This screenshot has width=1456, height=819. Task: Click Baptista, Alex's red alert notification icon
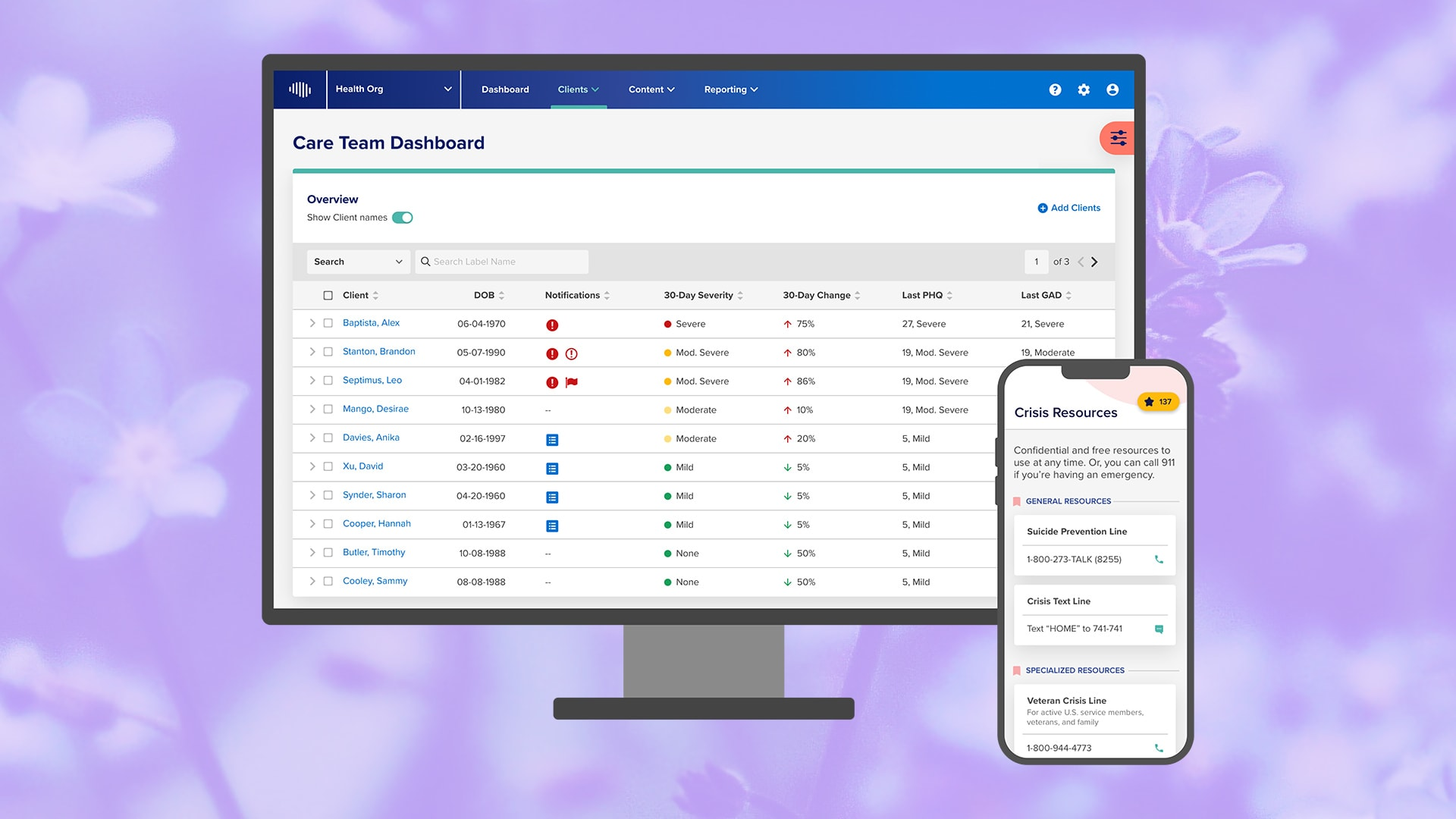[x=552, y=325]
